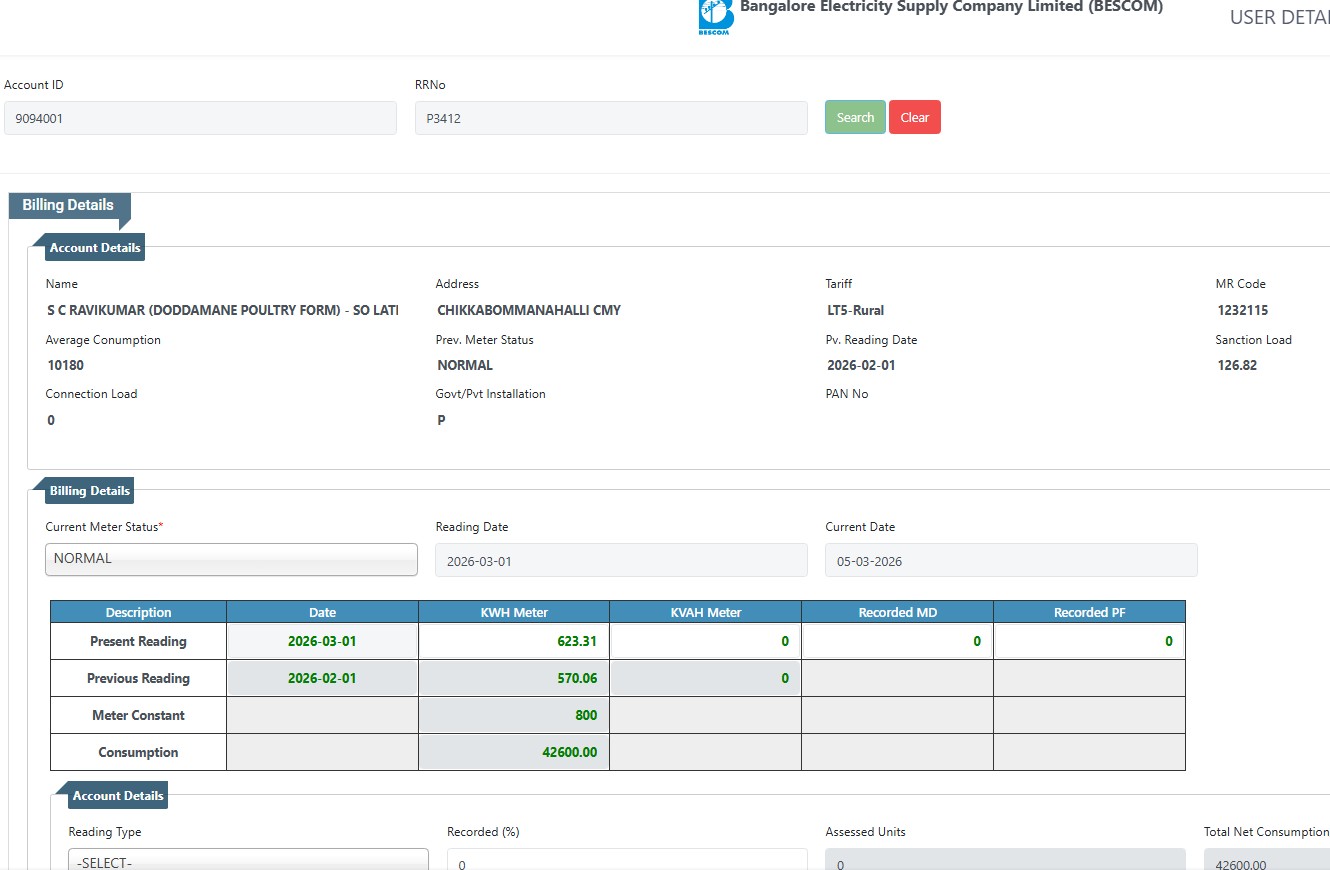Select the Billing Details main tab
1330x870 pixels.
point(68,205)
